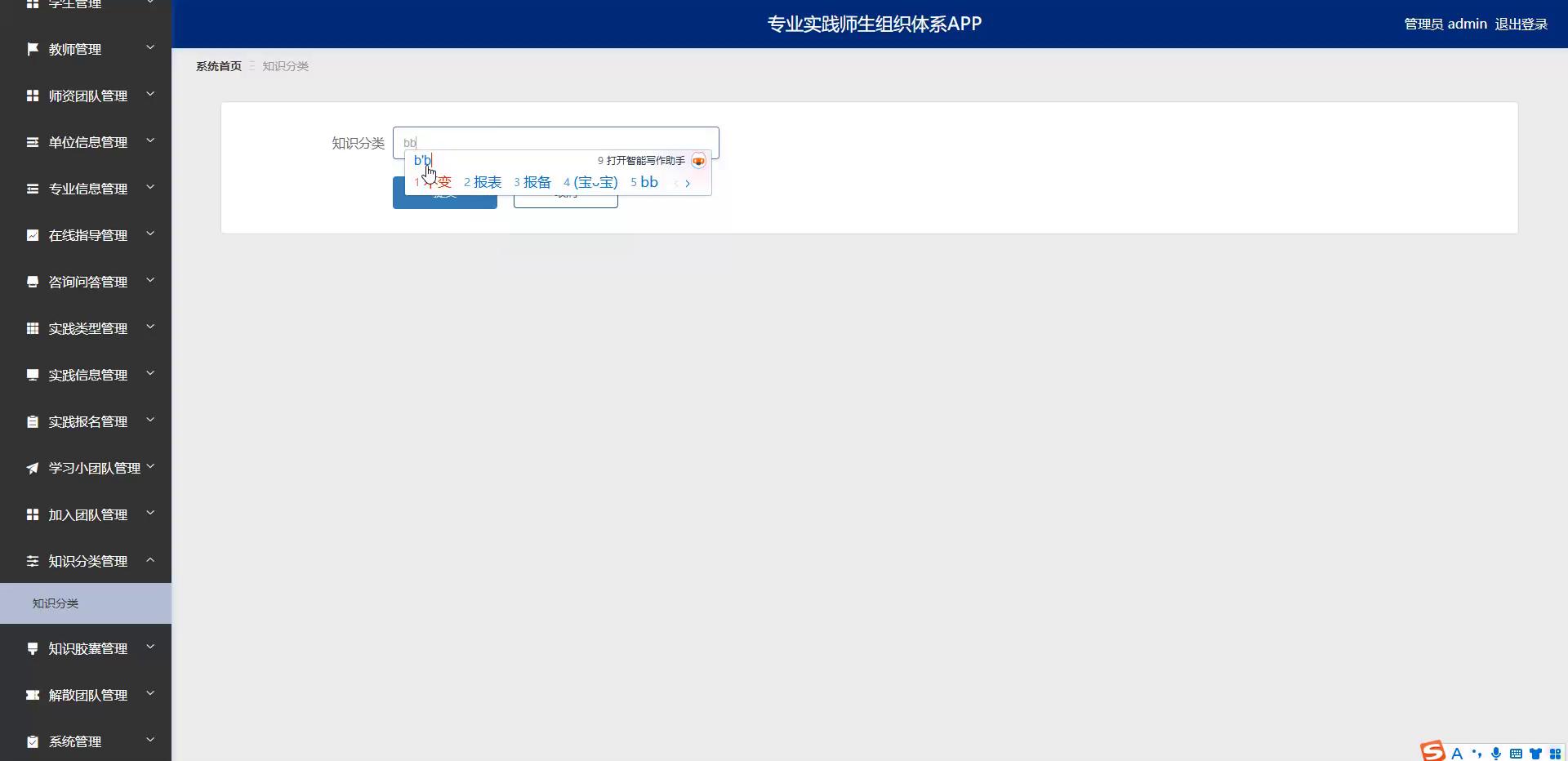Click the 知识分类 breadcrumb text

tap(285, 66)
